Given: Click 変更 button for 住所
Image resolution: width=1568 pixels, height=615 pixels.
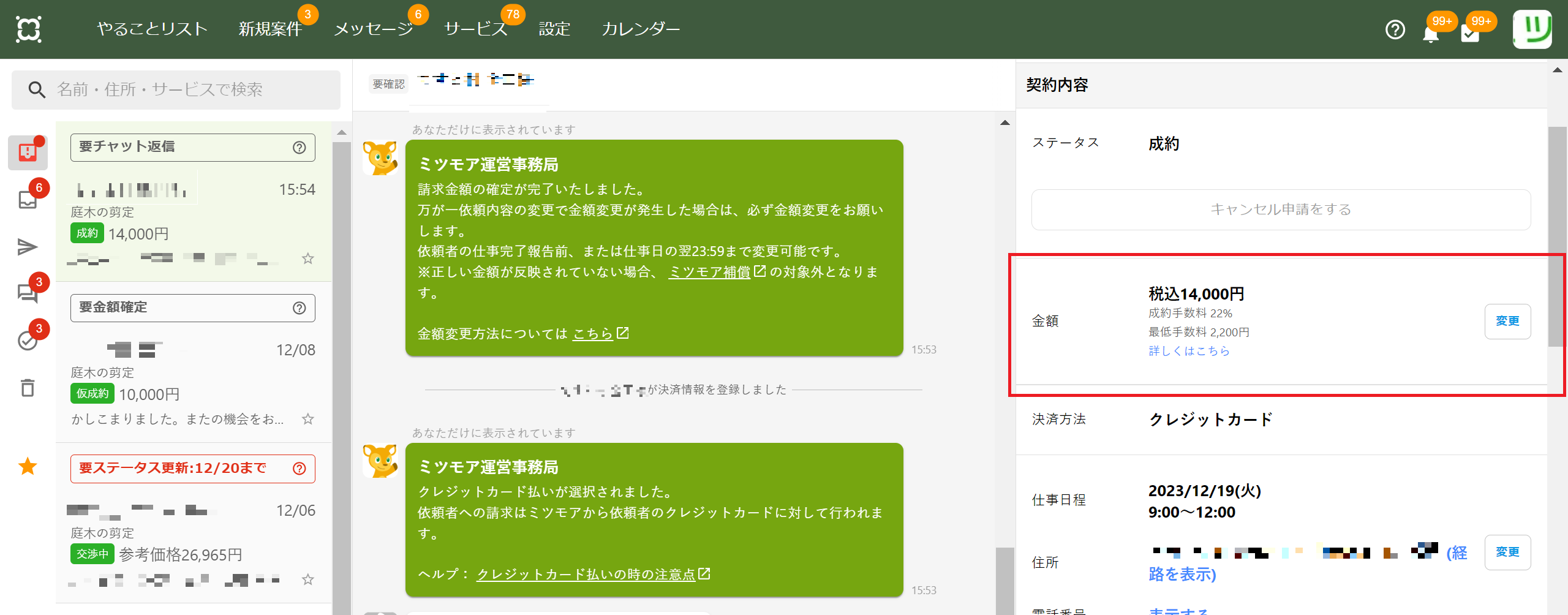Looking at the screenshot, I should coord(1507,552).
